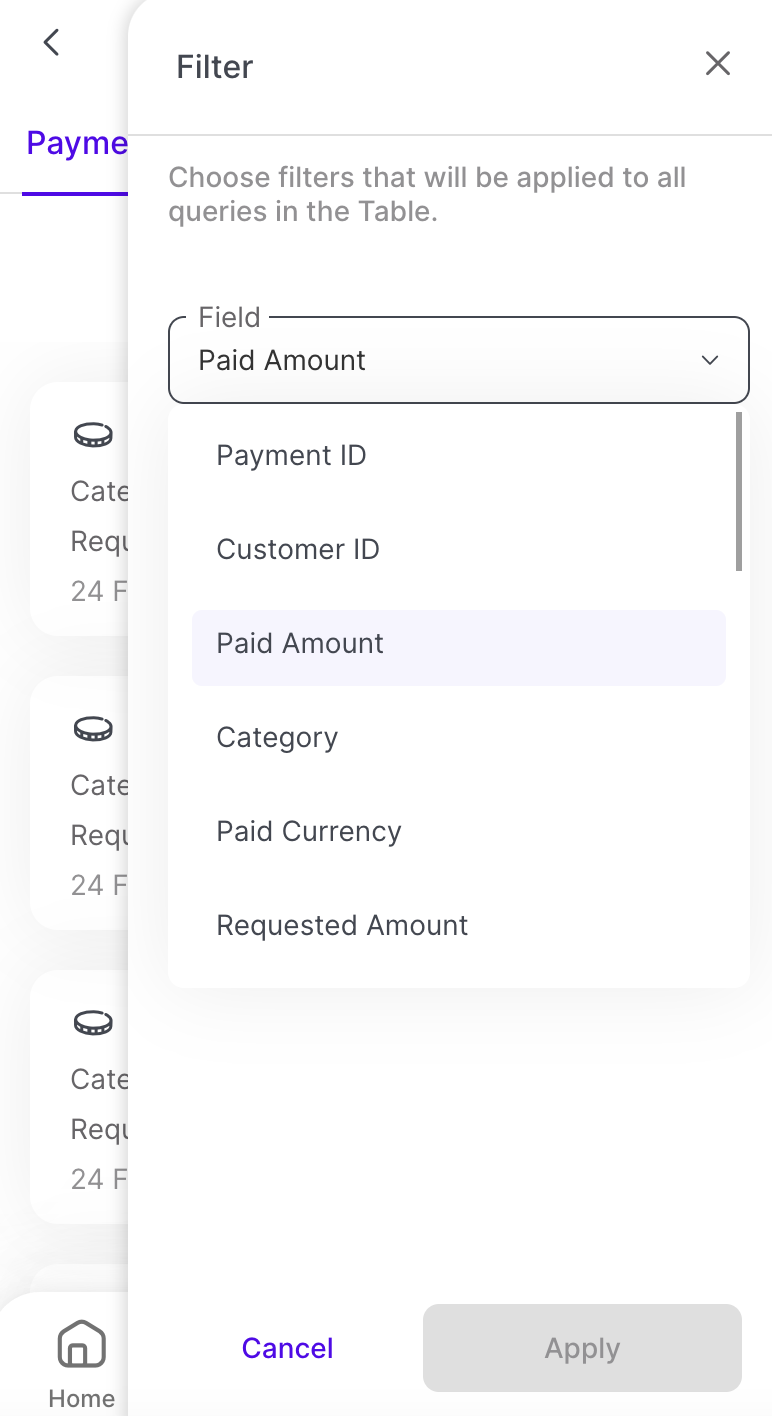Click the Home icon in bottom navigation
Viewport: 772px width, 1416px height.
[81, 1343]
